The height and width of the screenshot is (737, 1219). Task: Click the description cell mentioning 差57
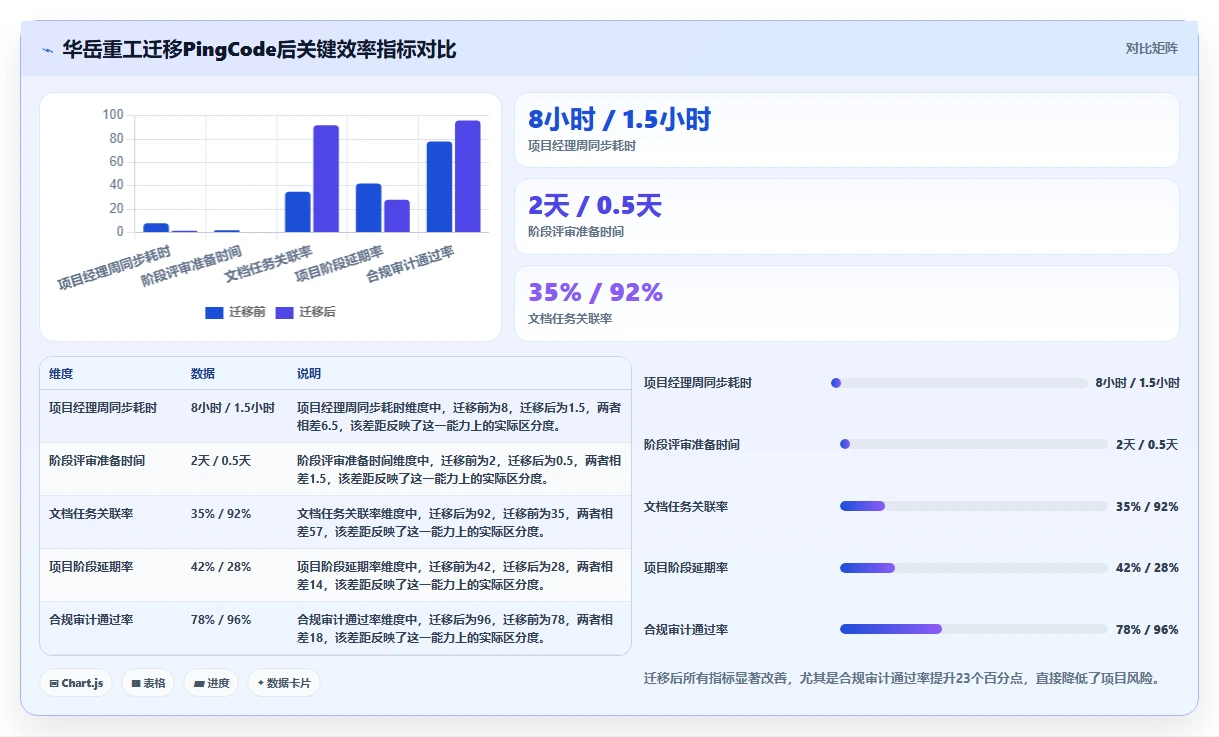point(459,523)
